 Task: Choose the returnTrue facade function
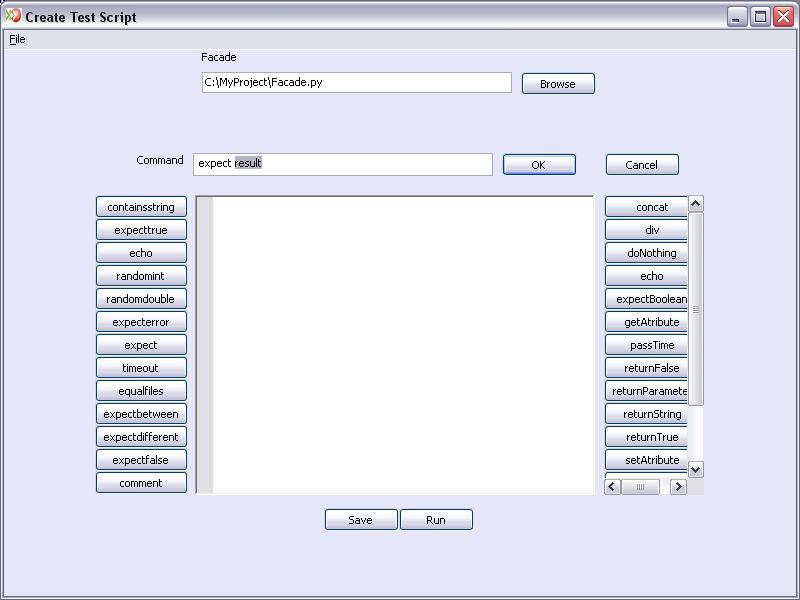click(645, 436)
